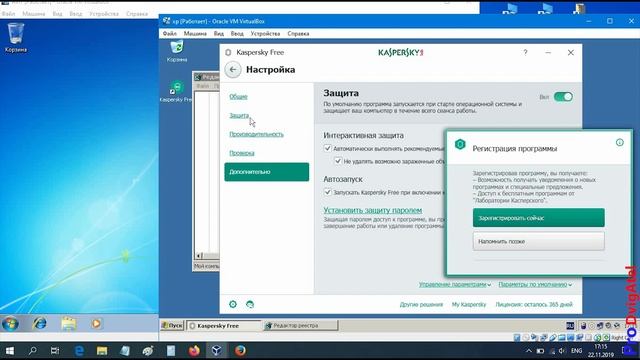This screenshot has height=360, width=640.
Task: Click Справка menu in background VirtualBox window
Action: coord(137,13)
